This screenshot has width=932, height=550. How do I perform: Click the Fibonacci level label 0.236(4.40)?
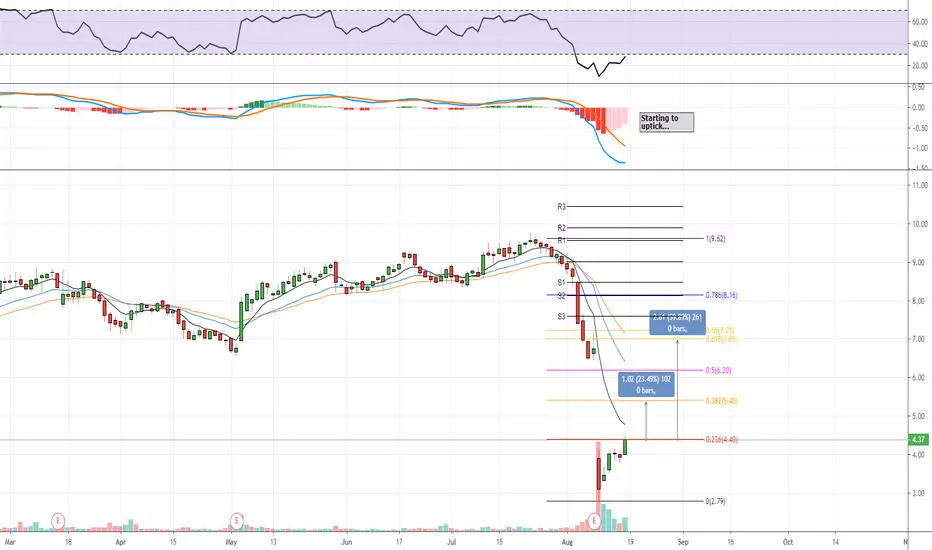pyautogui.click(x=722, y=439)
